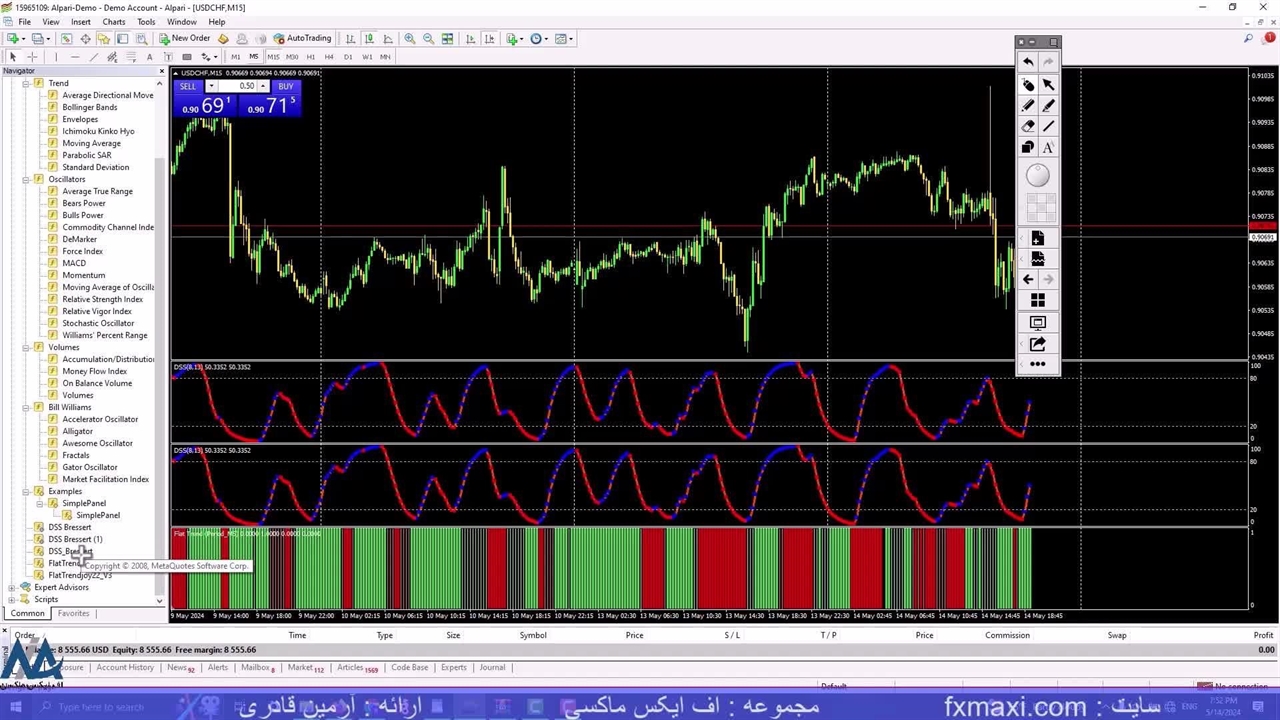The height and width of the screenshot is (720, 1280).
Task: Expand the Expert Advisors tree node
Action: coord(12,587)
